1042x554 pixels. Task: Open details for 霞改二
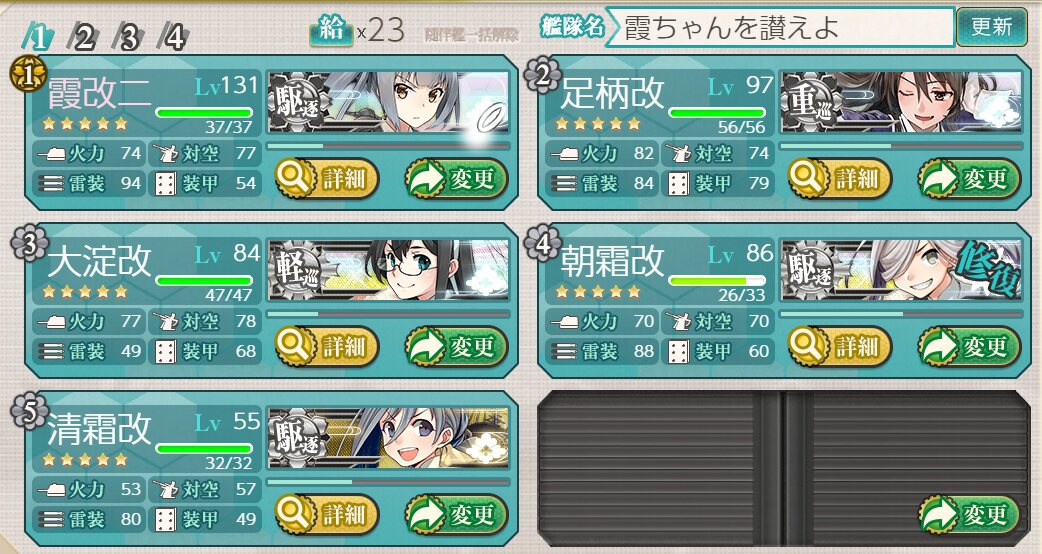tap(326, 179)
